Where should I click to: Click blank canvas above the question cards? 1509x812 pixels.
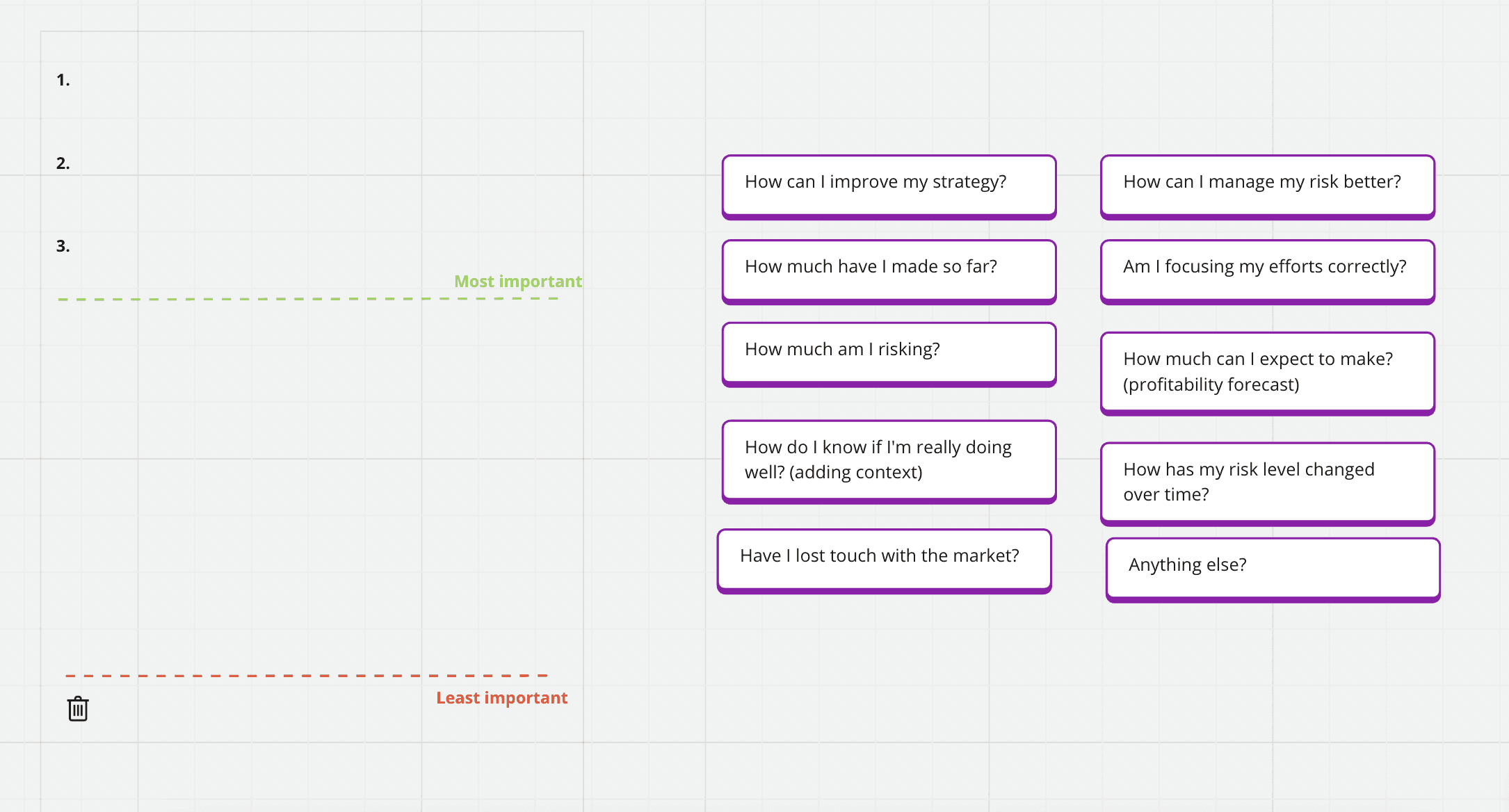1078,76
